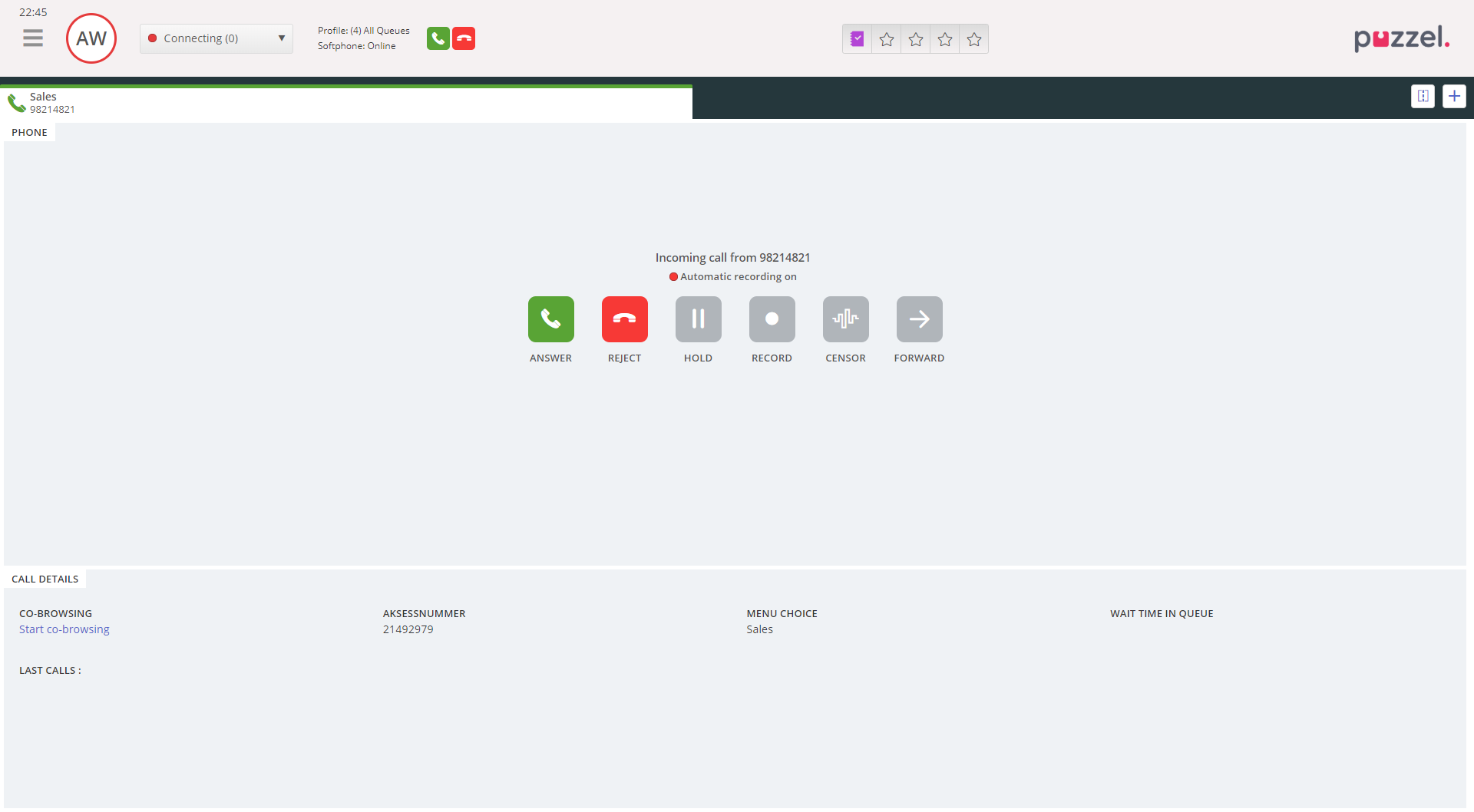
Task: Toggle call recording with Record button
Action: click(x=772, y=319)
